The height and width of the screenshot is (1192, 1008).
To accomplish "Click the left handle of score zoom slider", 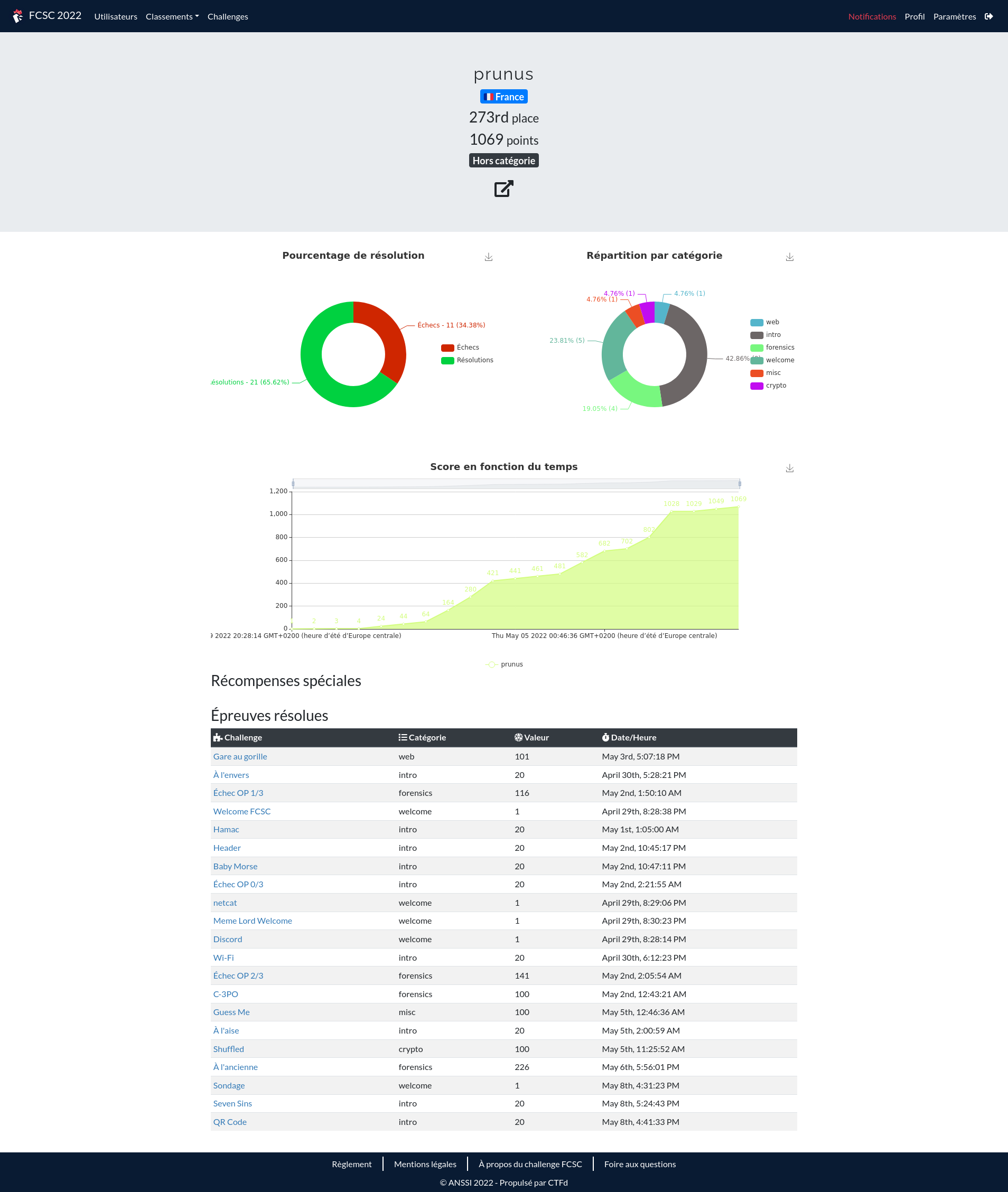I will (x=293, y=484).
